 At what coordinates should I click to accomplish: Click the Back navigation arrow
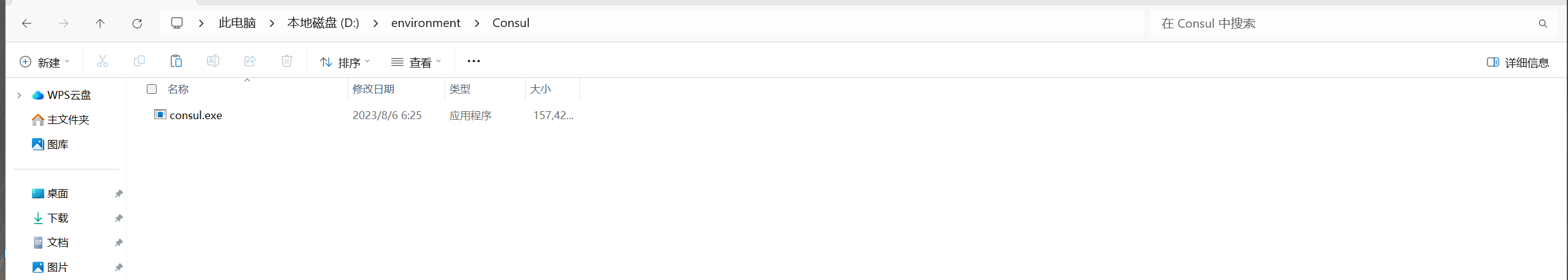click(26, 23)
